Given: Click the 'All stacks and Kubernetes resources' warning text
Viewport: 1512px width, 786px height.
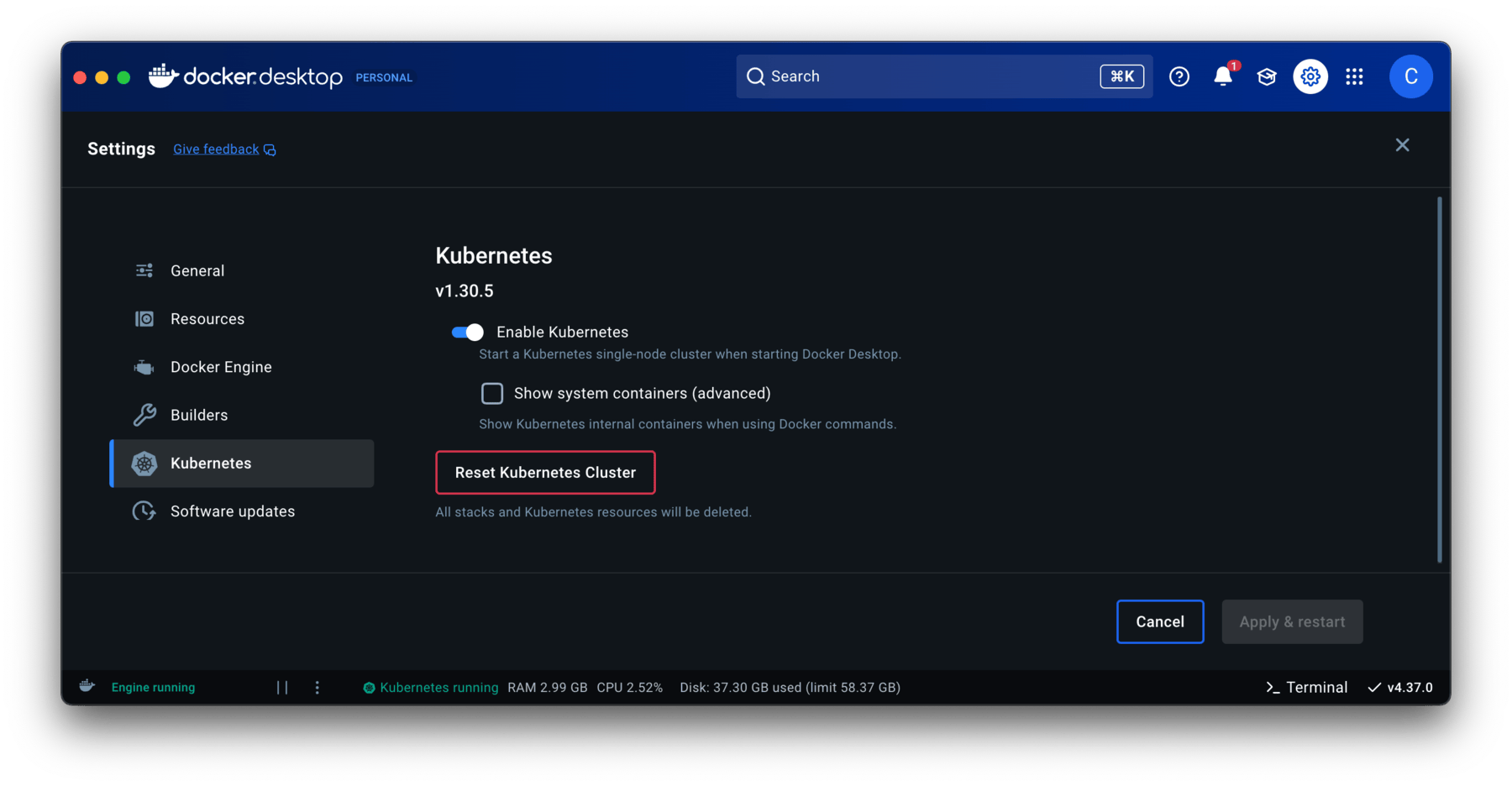Looking at the screenshot, I should pyautogui.click(x=593, y=511).
